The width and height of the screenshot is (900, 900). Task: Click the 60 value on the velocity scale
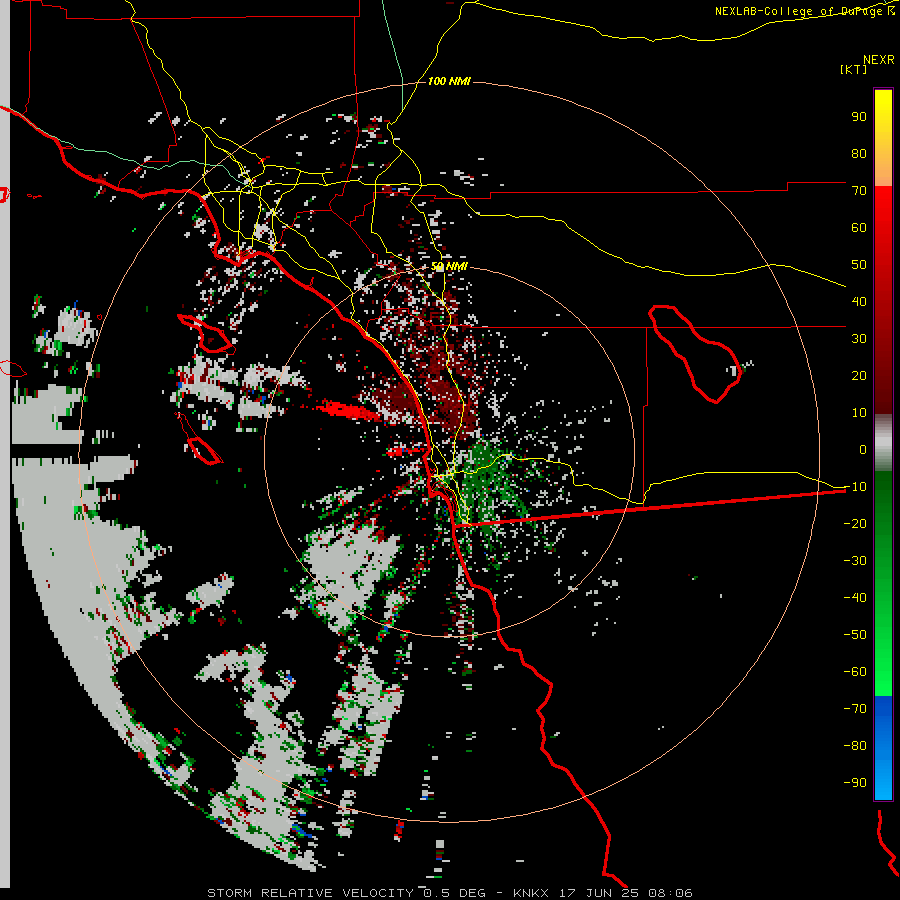pyautogui.click(x=859, y=227)
